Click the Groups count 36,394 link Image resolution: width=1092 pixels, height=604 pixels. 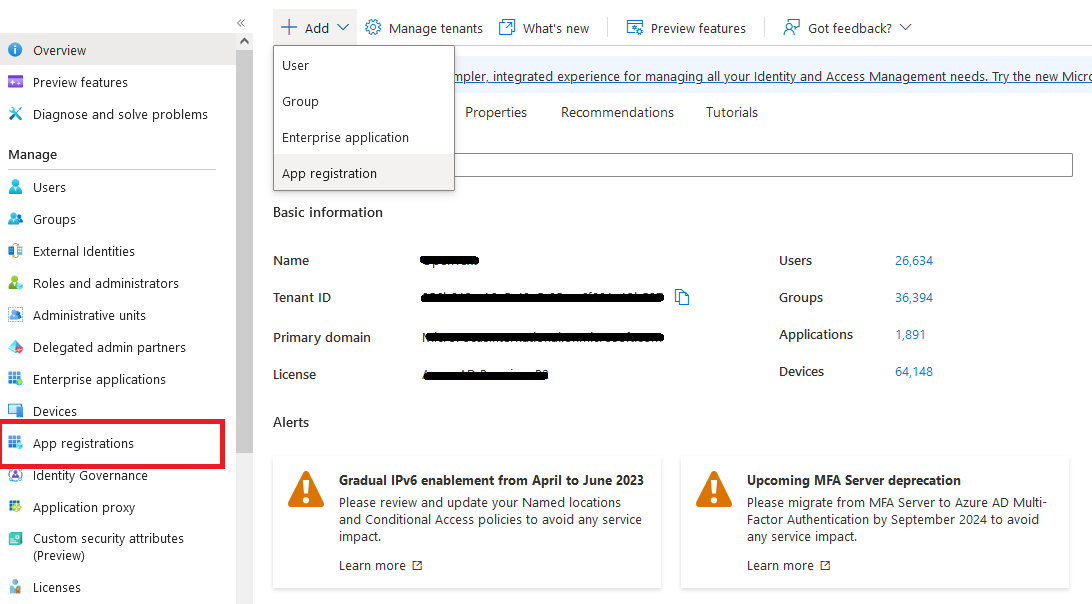click(x=914, y=297)
